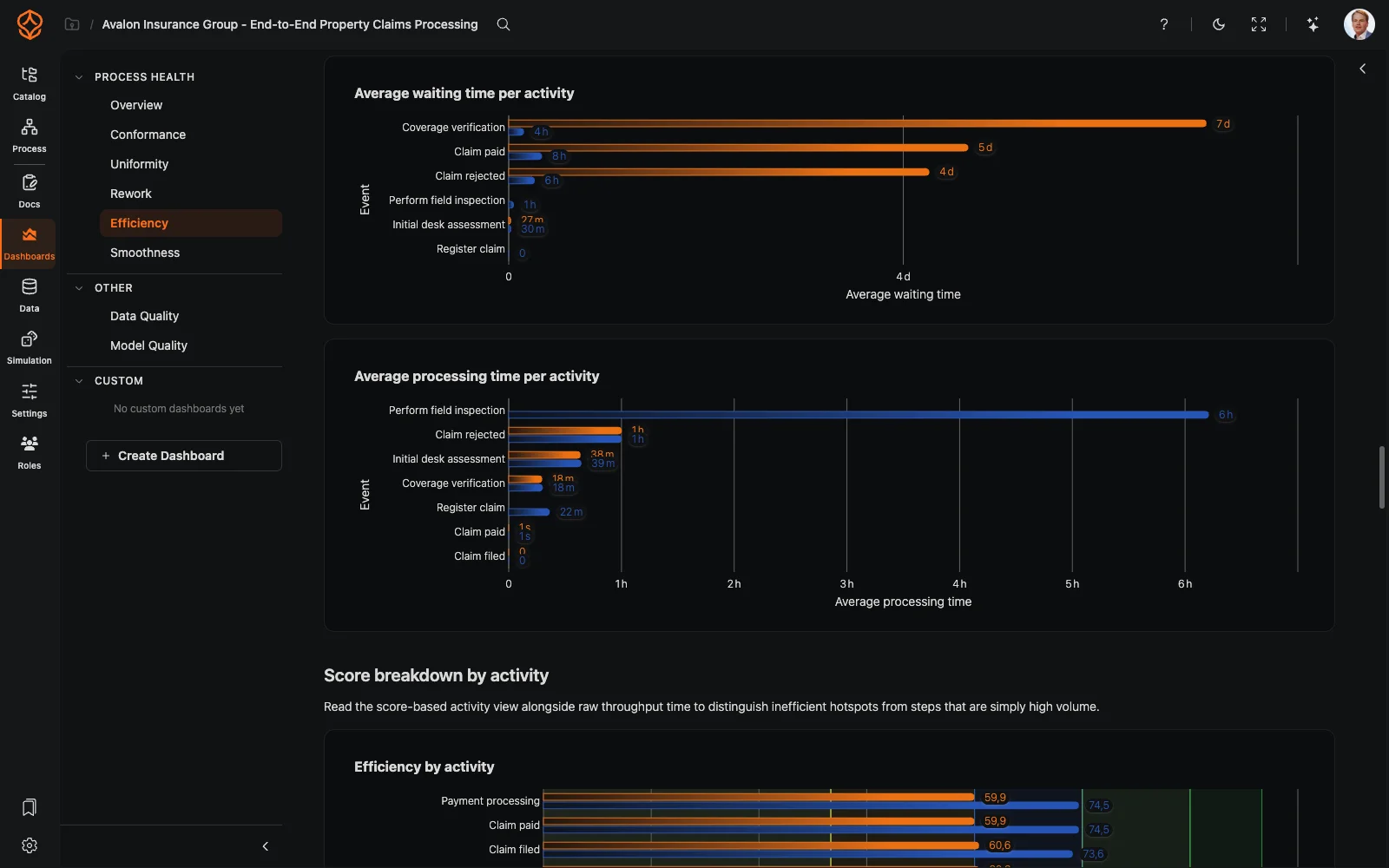
Task: Click the orange app logo icon
Action: tap(30, 24)
